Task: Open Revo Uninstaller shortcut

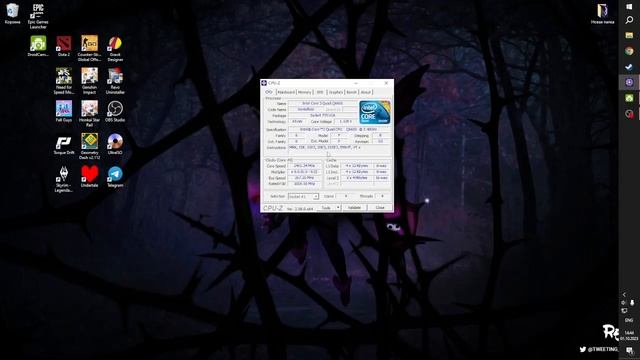Action: click(115, 81)
